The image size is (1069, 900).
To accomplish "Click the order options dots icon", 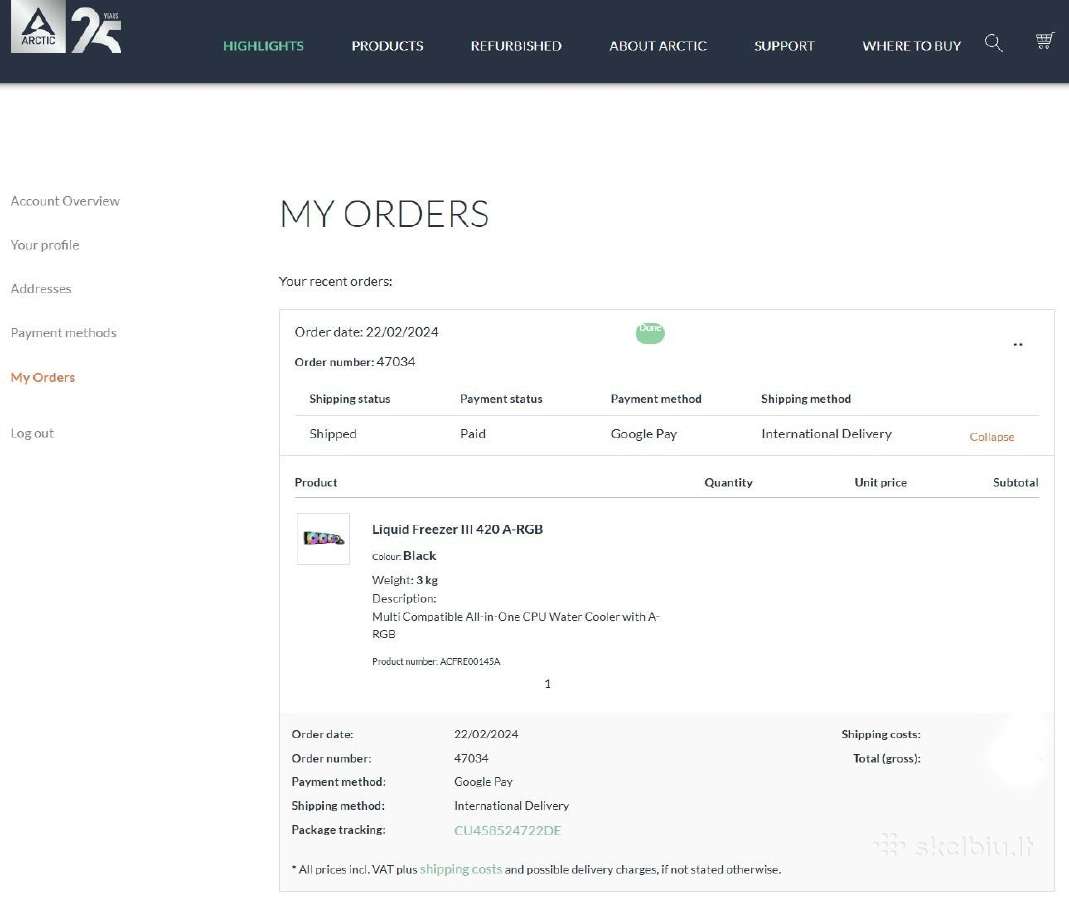I will tap(1018, 345).
